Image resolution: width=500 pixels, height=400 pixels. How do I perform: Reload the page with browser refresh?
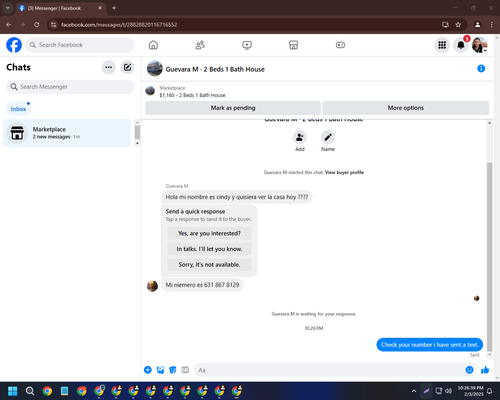click(x=37, y=25)
